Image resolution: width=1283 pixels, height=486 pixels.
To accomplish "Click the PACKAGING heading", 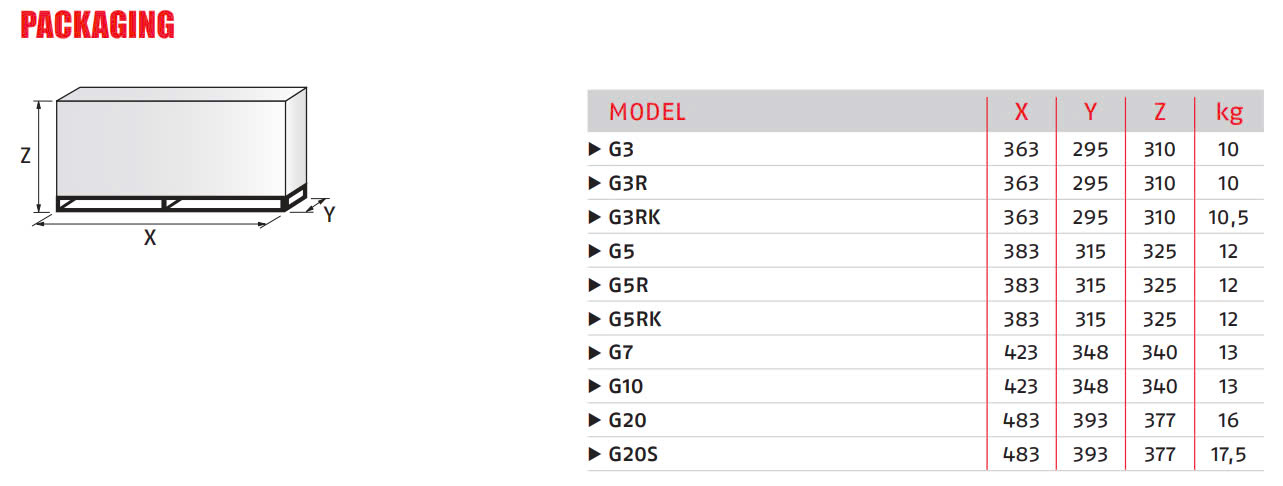I will click(x=98, y=25).
